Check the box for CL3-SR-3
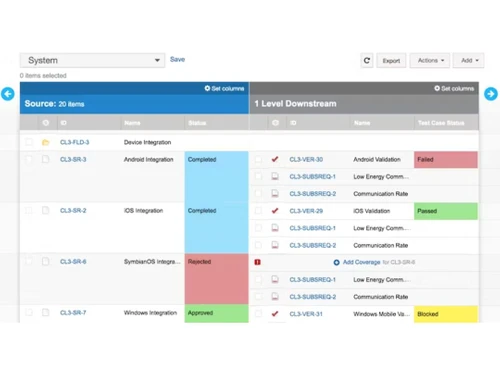500x375 pixels. click(x=29, y=159)
